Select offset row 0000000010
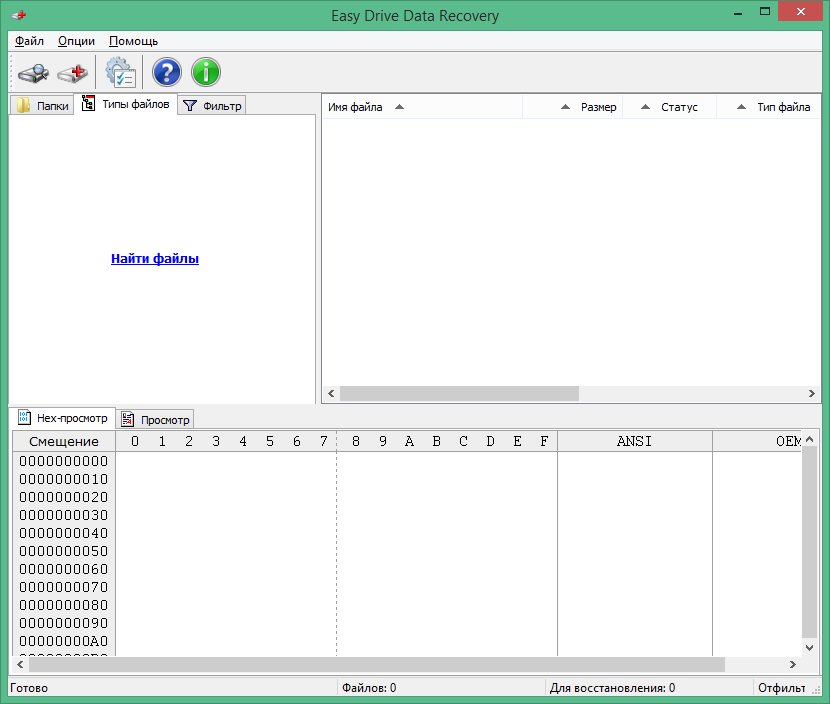This screenshot has height=704, width=830. tap(64, 479)
